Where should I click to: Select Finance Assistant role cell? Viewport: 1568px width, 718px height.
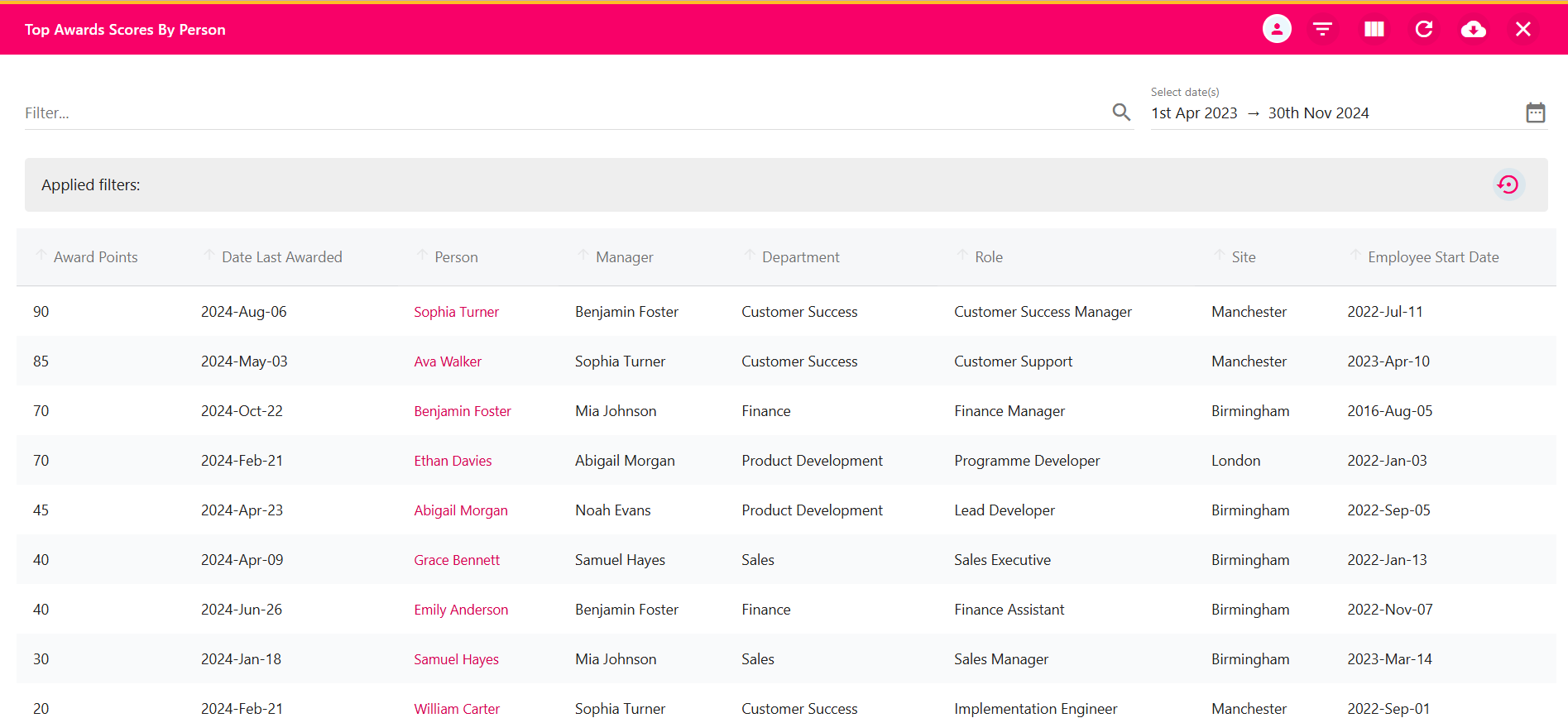tap(1009, 610)
